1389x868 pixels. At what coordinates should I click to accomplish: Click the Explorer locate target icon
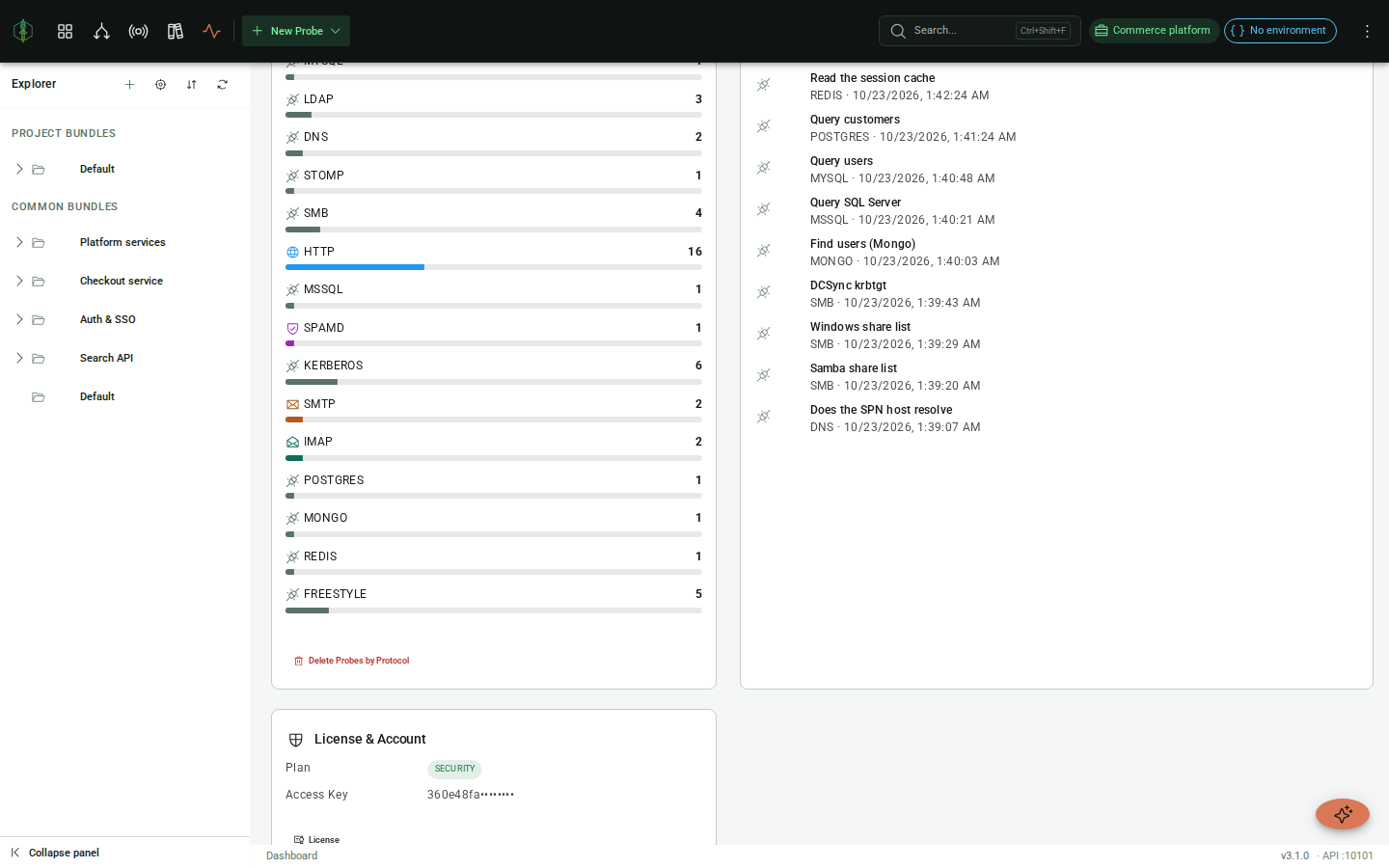click(160, 85)
